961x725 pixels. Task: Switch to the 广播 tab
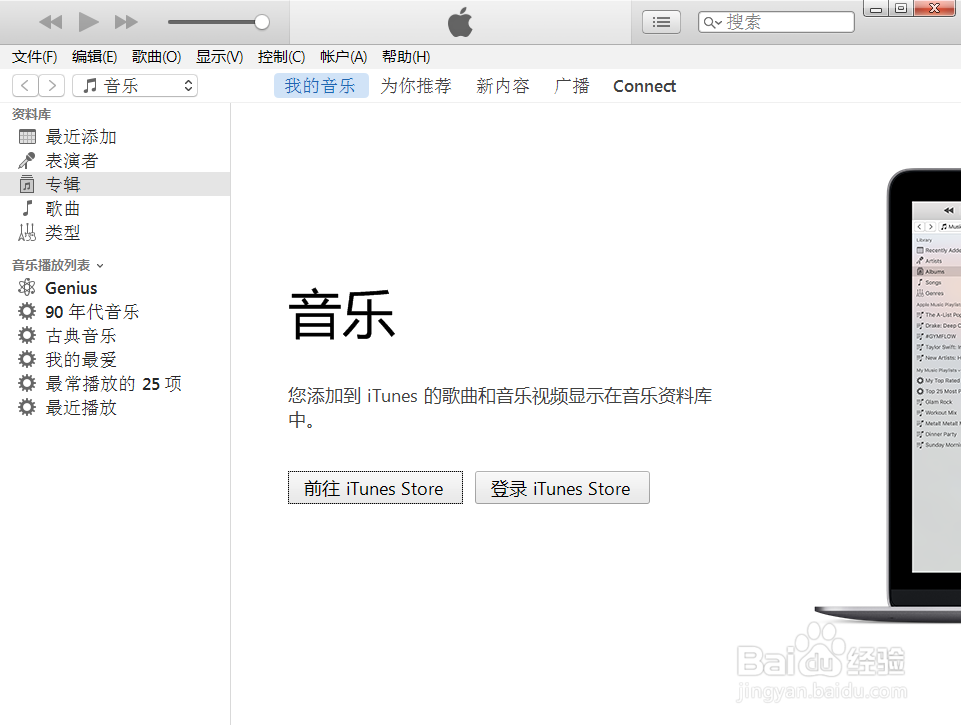click(571, 86)
